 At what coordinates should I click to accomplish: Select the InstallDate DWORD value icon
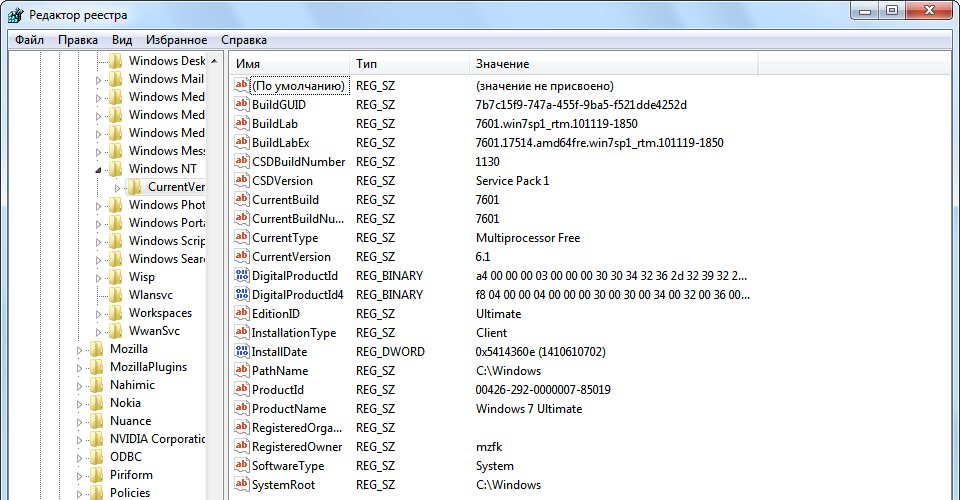(241, 351)
